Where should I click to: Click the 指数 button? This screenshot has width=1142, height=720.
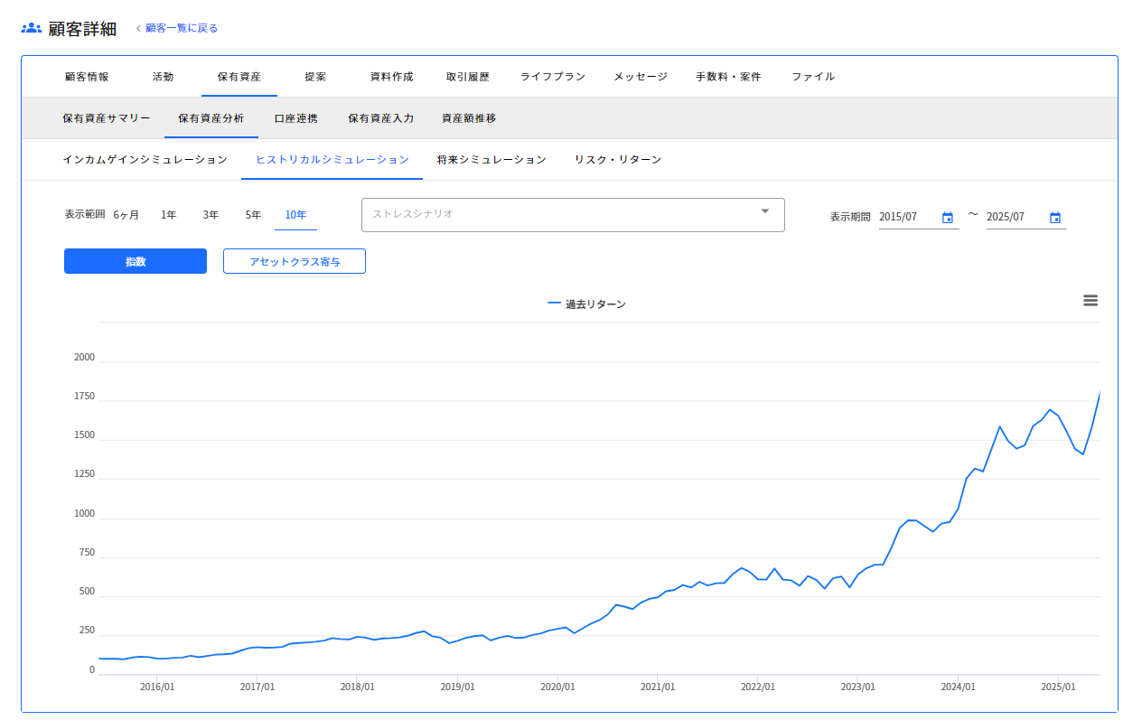[135, 261]
